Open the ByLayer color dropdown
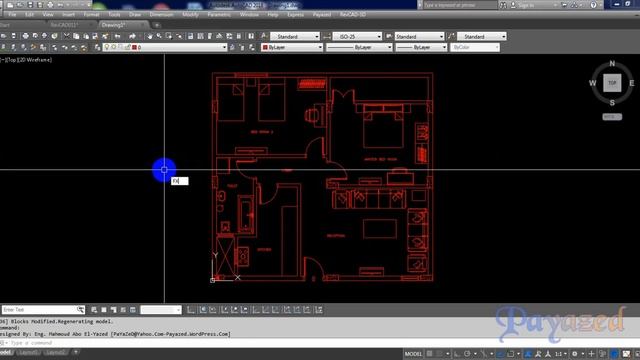 [292, 47]
